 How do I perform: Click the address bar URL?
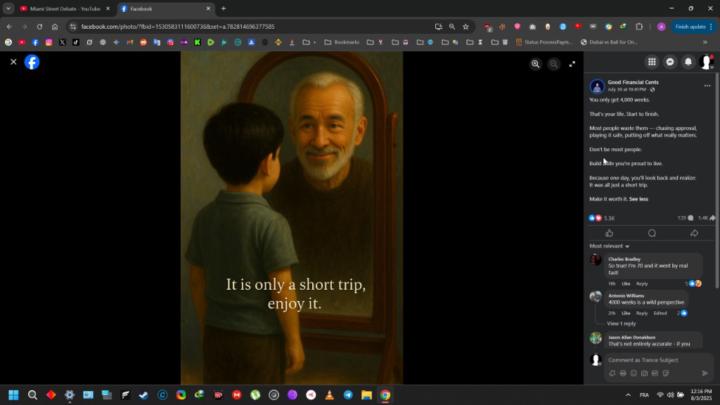[x=178, y=27]
